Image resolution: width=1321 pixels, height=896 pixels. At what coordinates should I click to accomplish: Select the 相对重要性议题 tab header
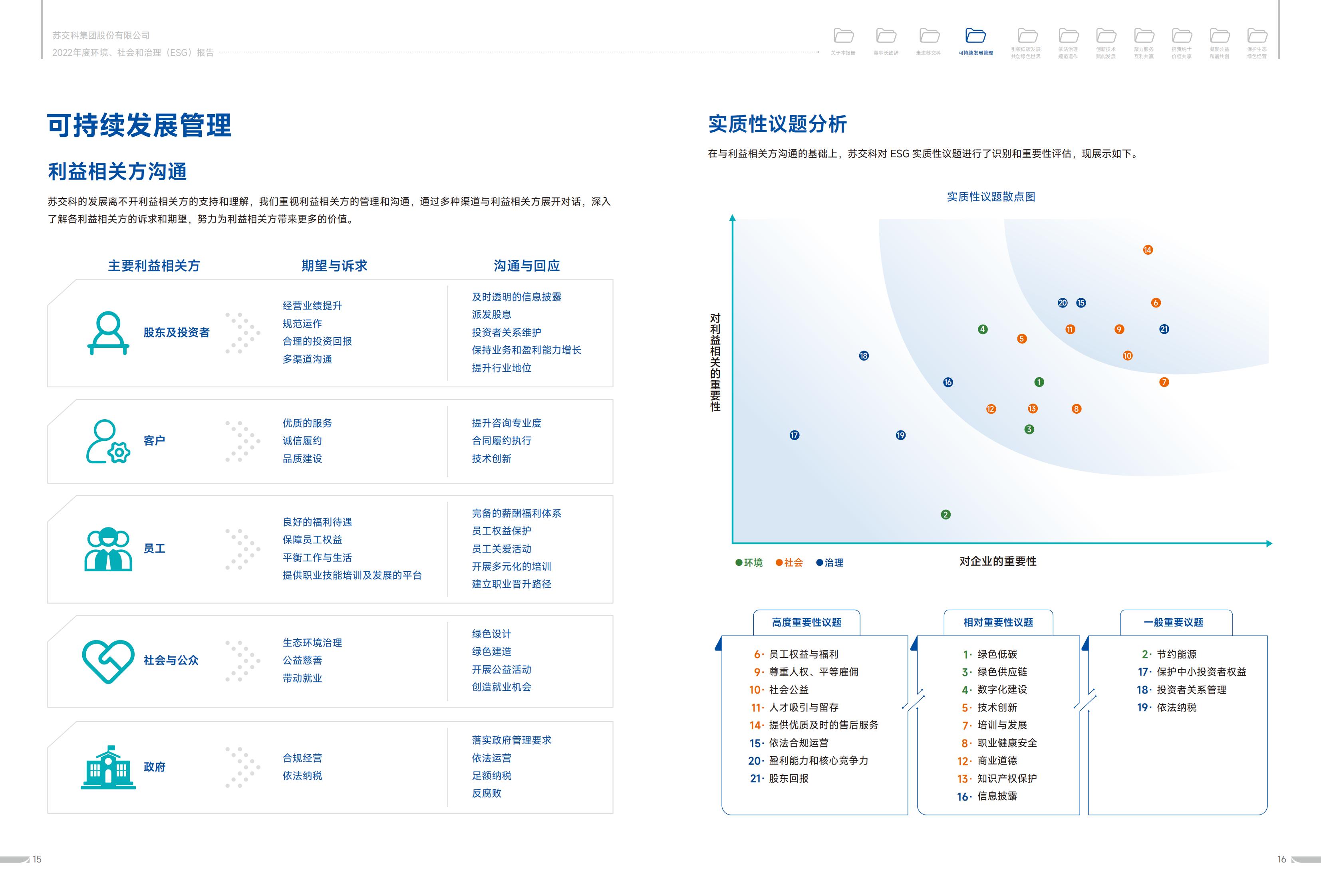pyautogui.click(x=998, y=623)
